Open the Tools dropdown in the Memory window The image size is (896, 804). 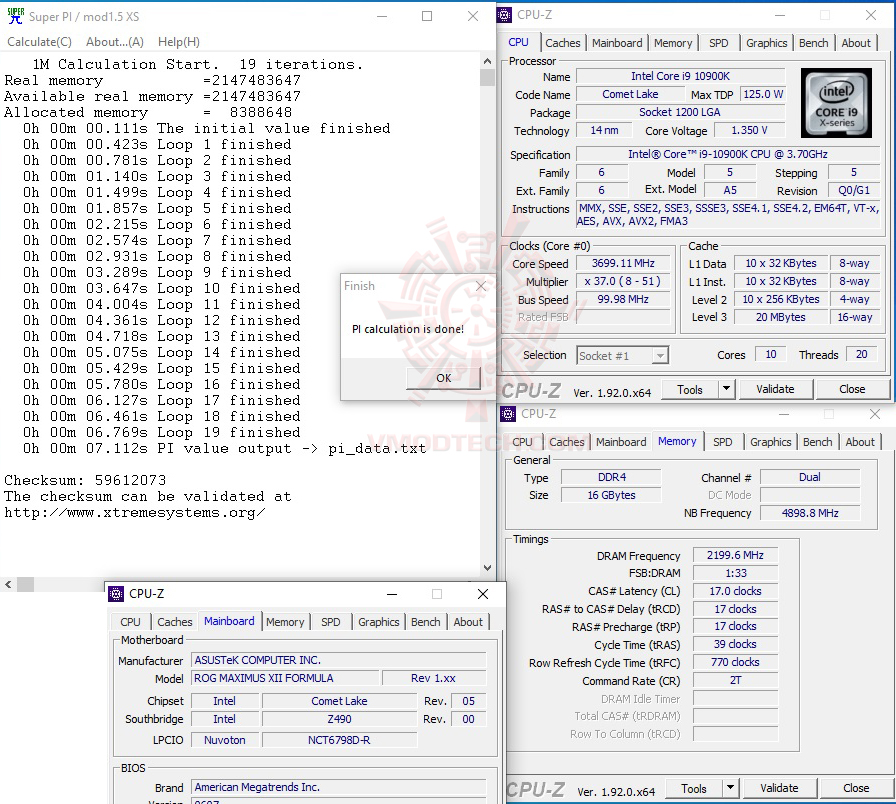pos(694,788)
